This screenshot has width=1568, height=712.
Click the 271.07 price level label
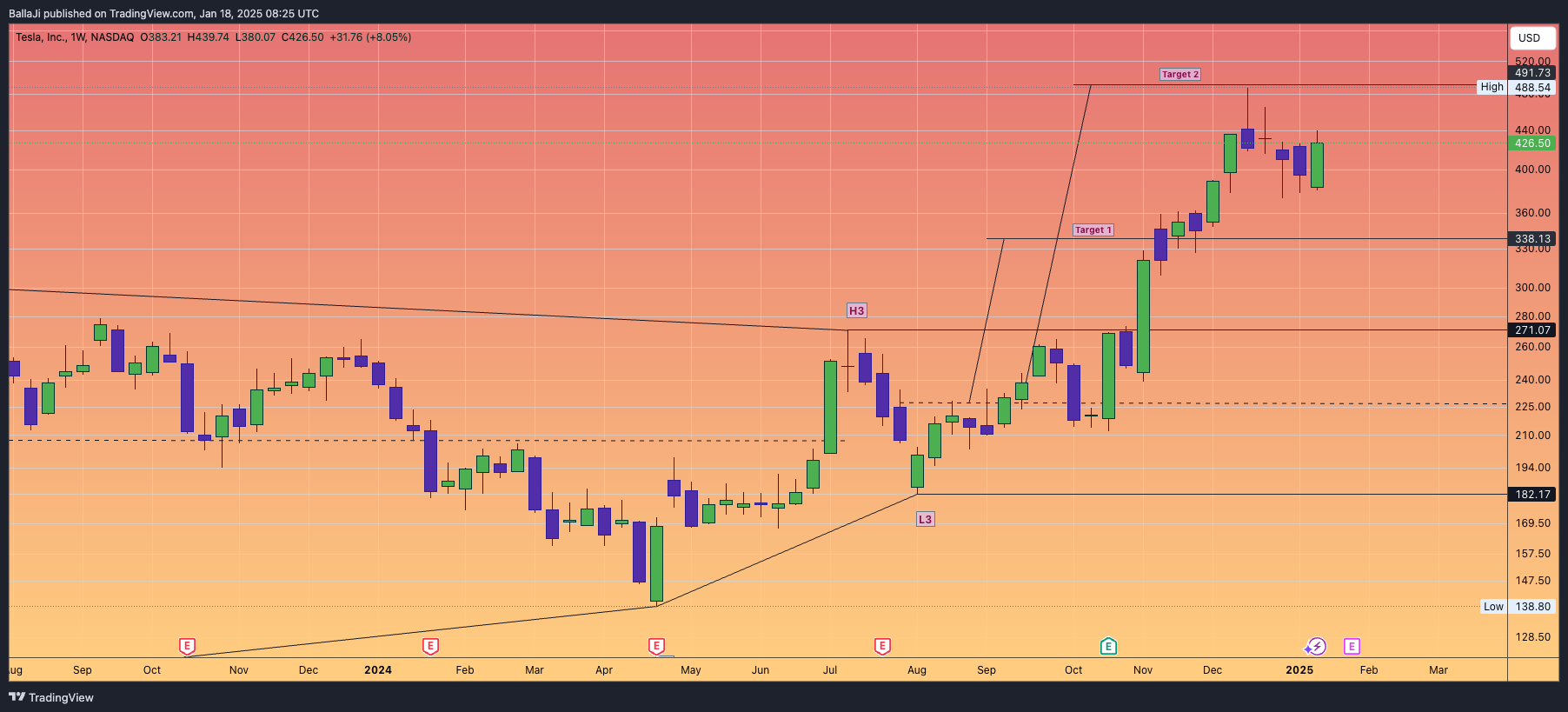pyautogui.click(x=1532, y=330)
